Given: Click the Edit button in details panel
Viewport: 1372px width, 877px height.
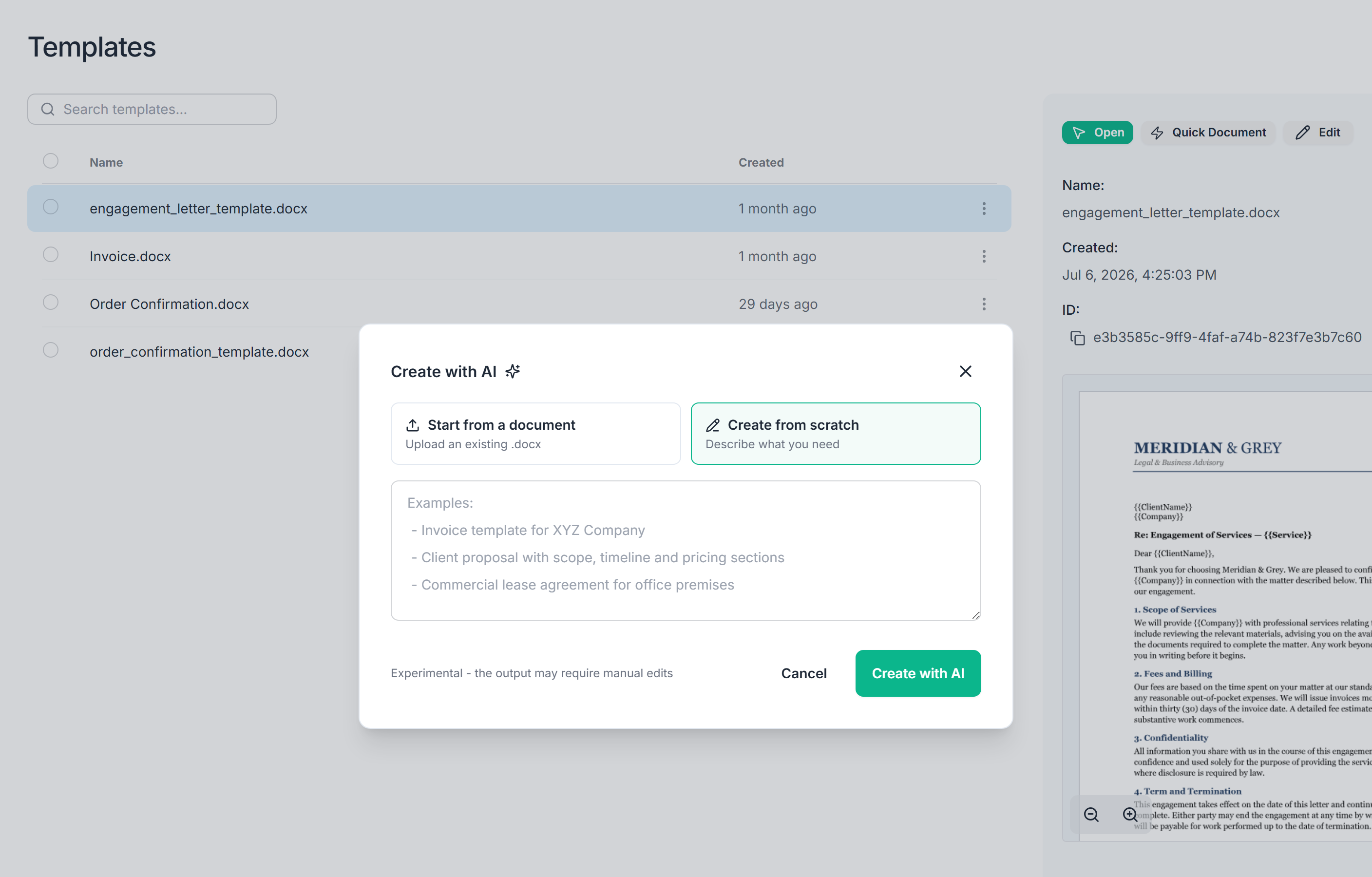Looking at the screenshot, I should click(x=1318, y=133).
